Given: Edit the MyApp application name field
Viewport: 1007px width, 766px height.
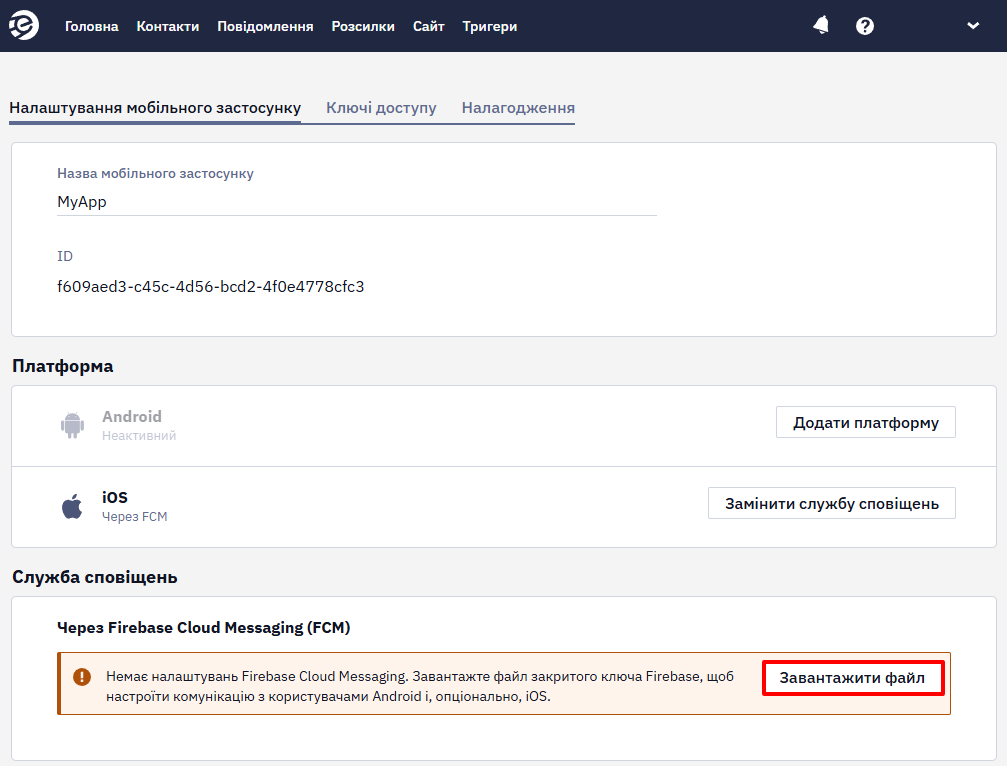Looking at the screenshot, I should [356, 202].
